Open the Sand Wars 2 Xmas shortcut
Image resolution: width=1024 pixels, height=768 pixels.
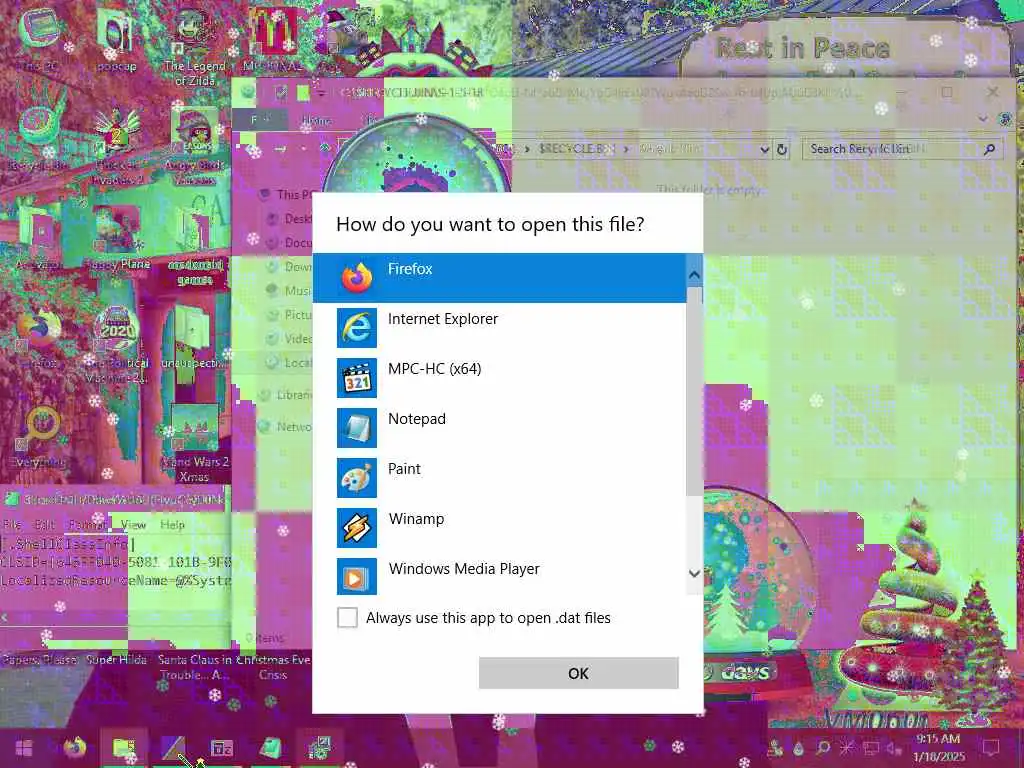point(194,444)
